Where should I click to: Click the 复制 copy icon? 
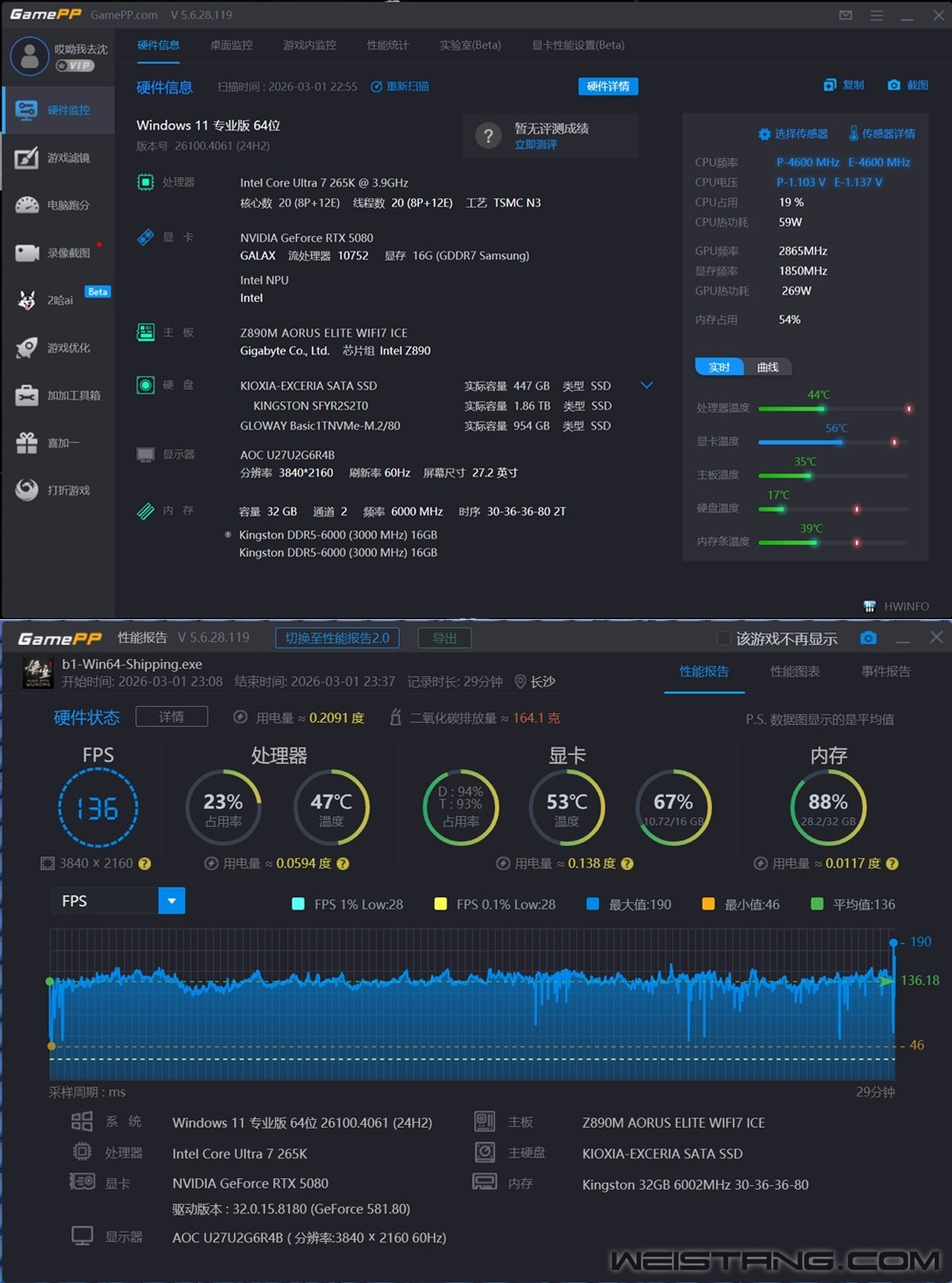coord(830,85)
